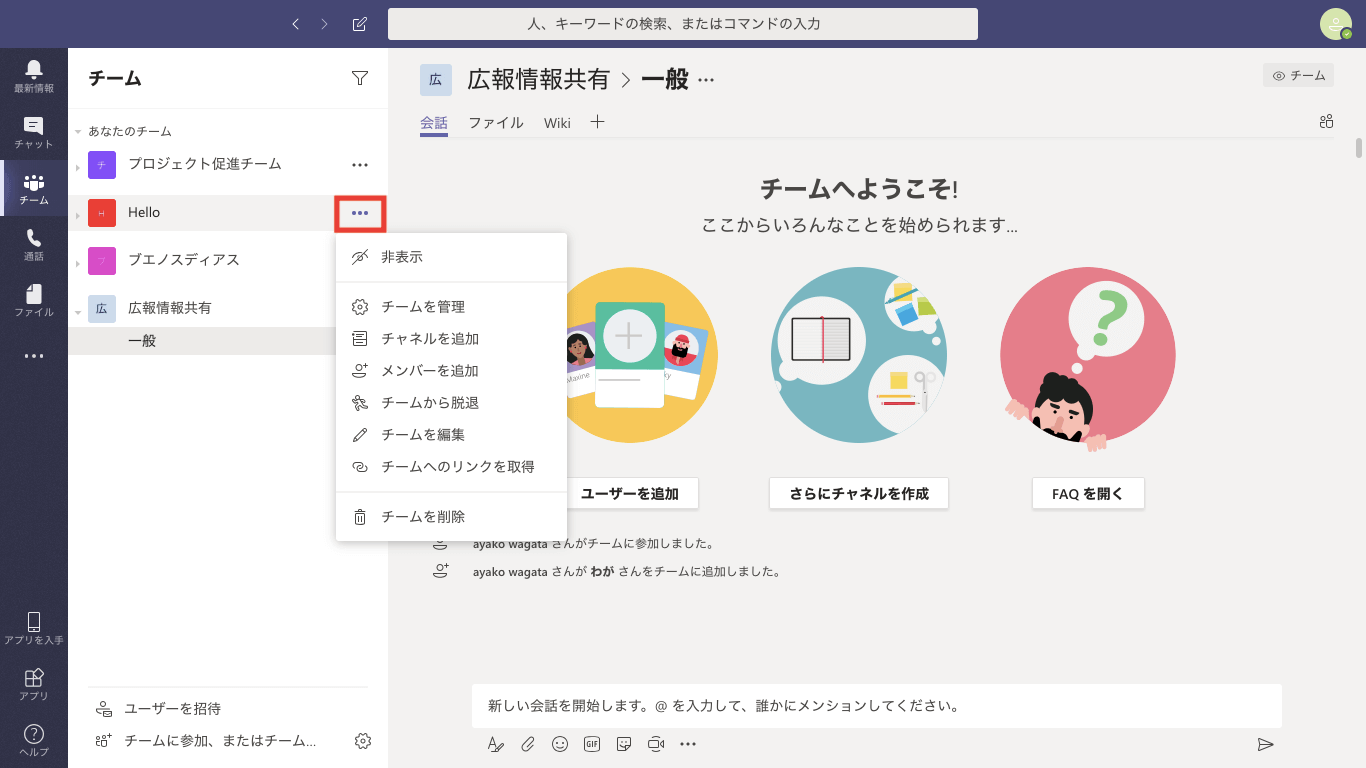Click the send message arrow icon

[1265, 744]
